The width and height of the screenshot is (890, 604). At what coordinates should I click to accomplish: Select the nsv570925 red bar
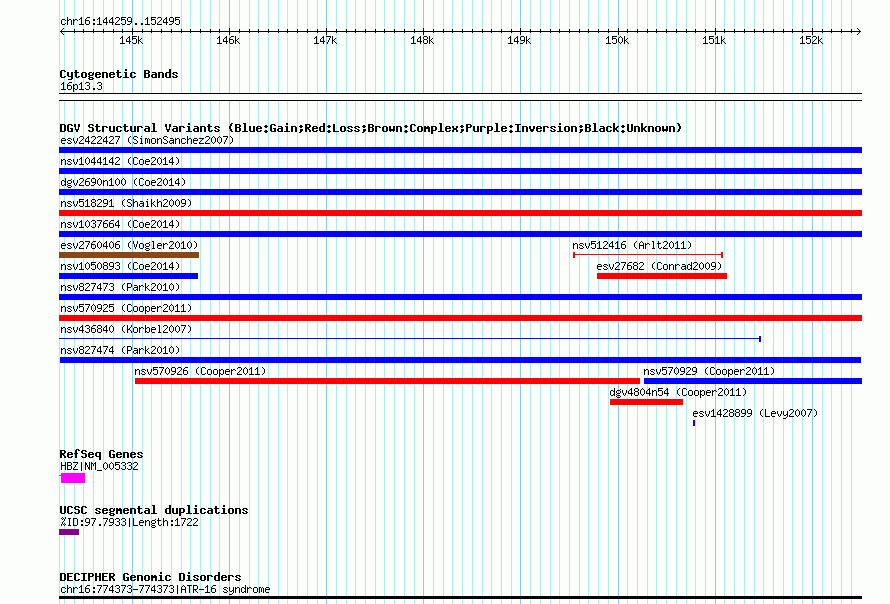click(x=460, y=318)
